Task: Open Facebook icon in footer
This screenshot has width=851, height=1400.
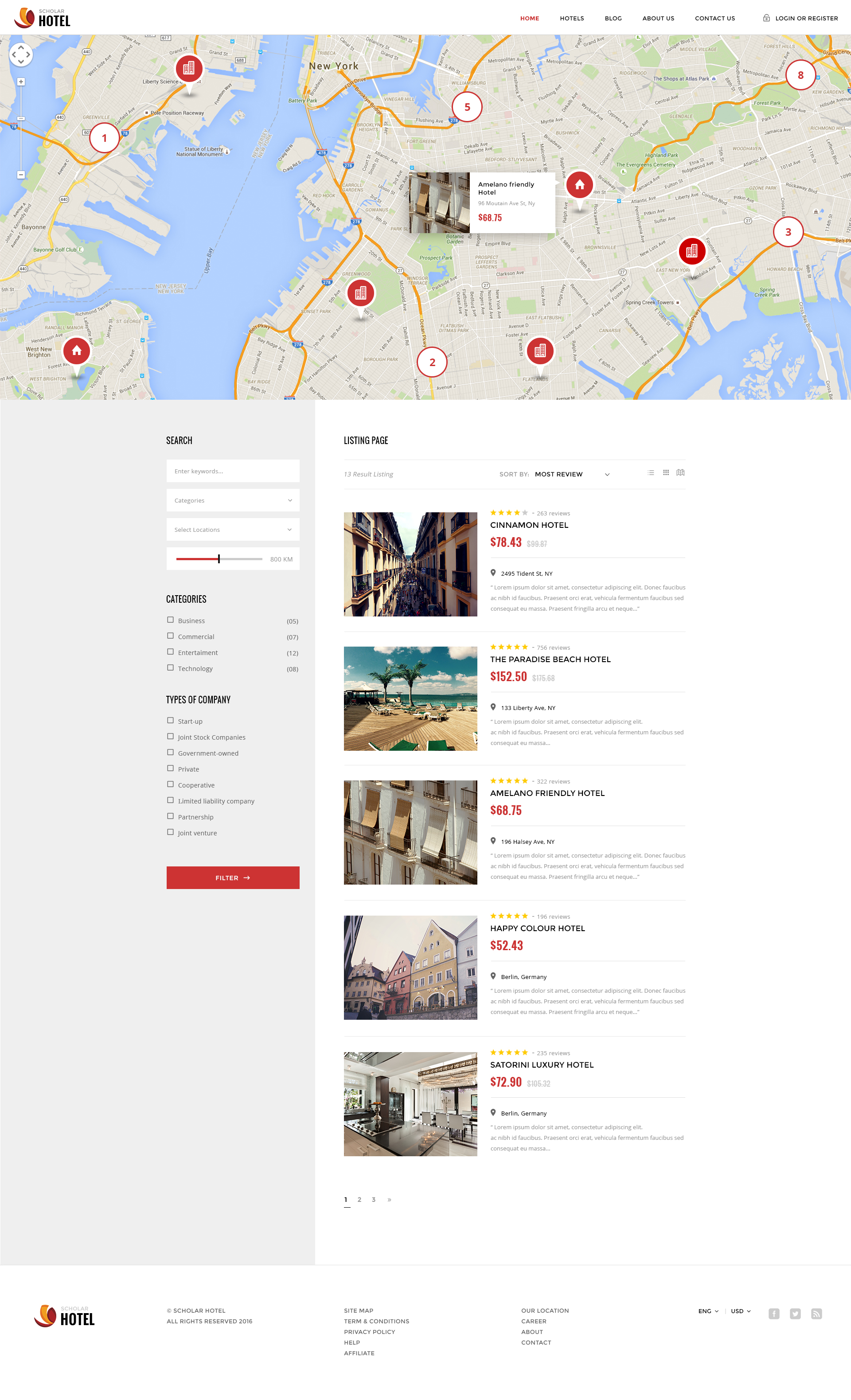Action: point(774,1314)
